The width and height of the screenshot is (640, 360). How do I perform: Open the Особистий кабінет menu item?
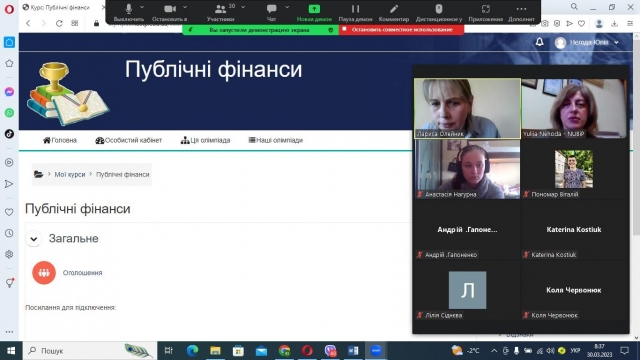pos(129,140)
